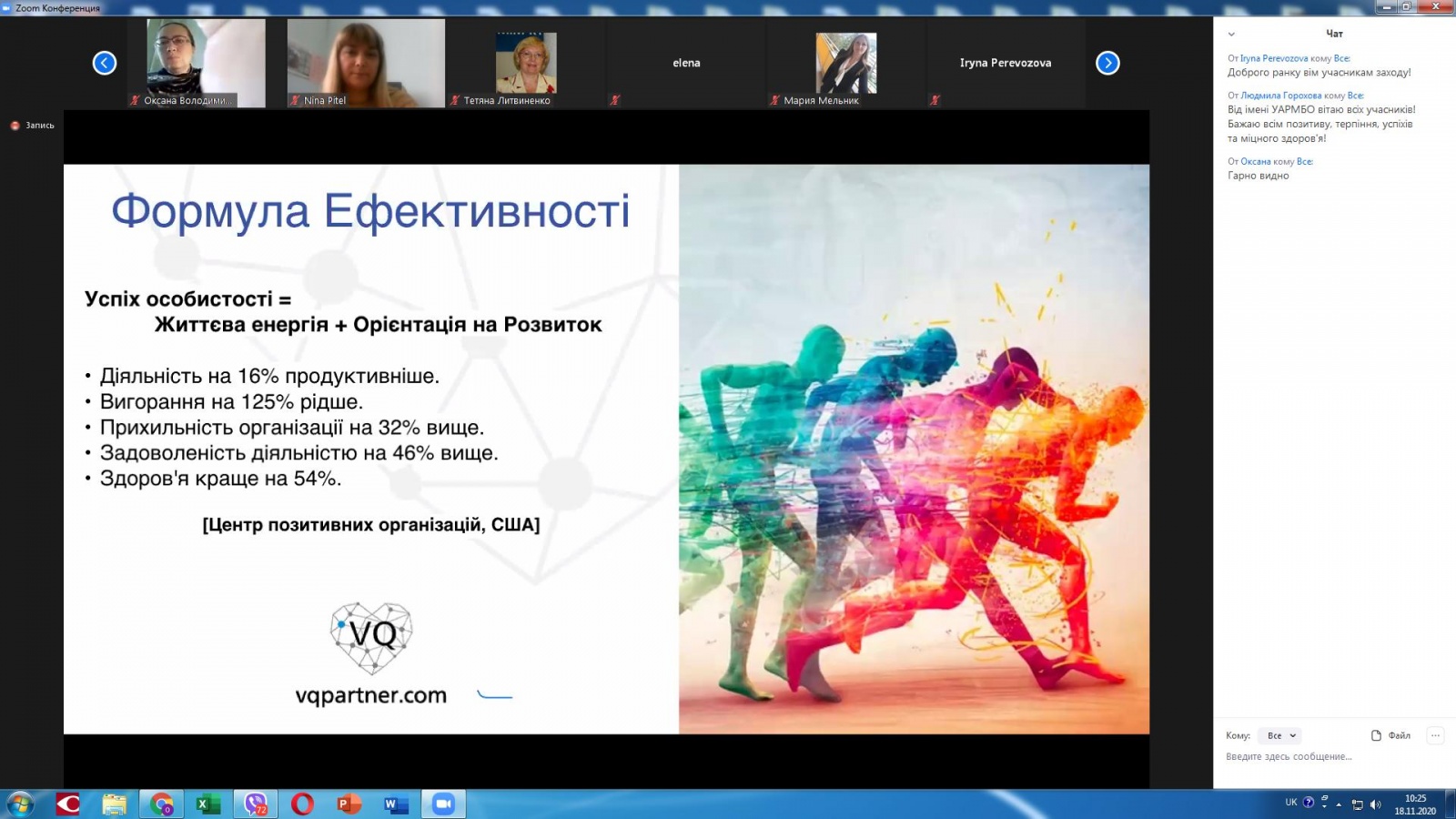Click the volume speaker tray icon
The width and height of the screenshot is (1456, 819).
(1375, 804)
